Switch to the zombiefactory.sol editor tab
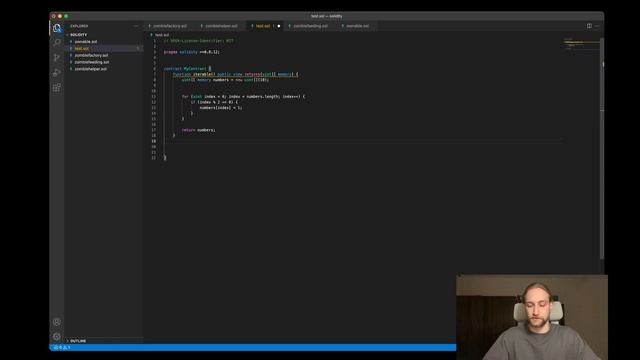The image size is (640, 360). point(168,26)
